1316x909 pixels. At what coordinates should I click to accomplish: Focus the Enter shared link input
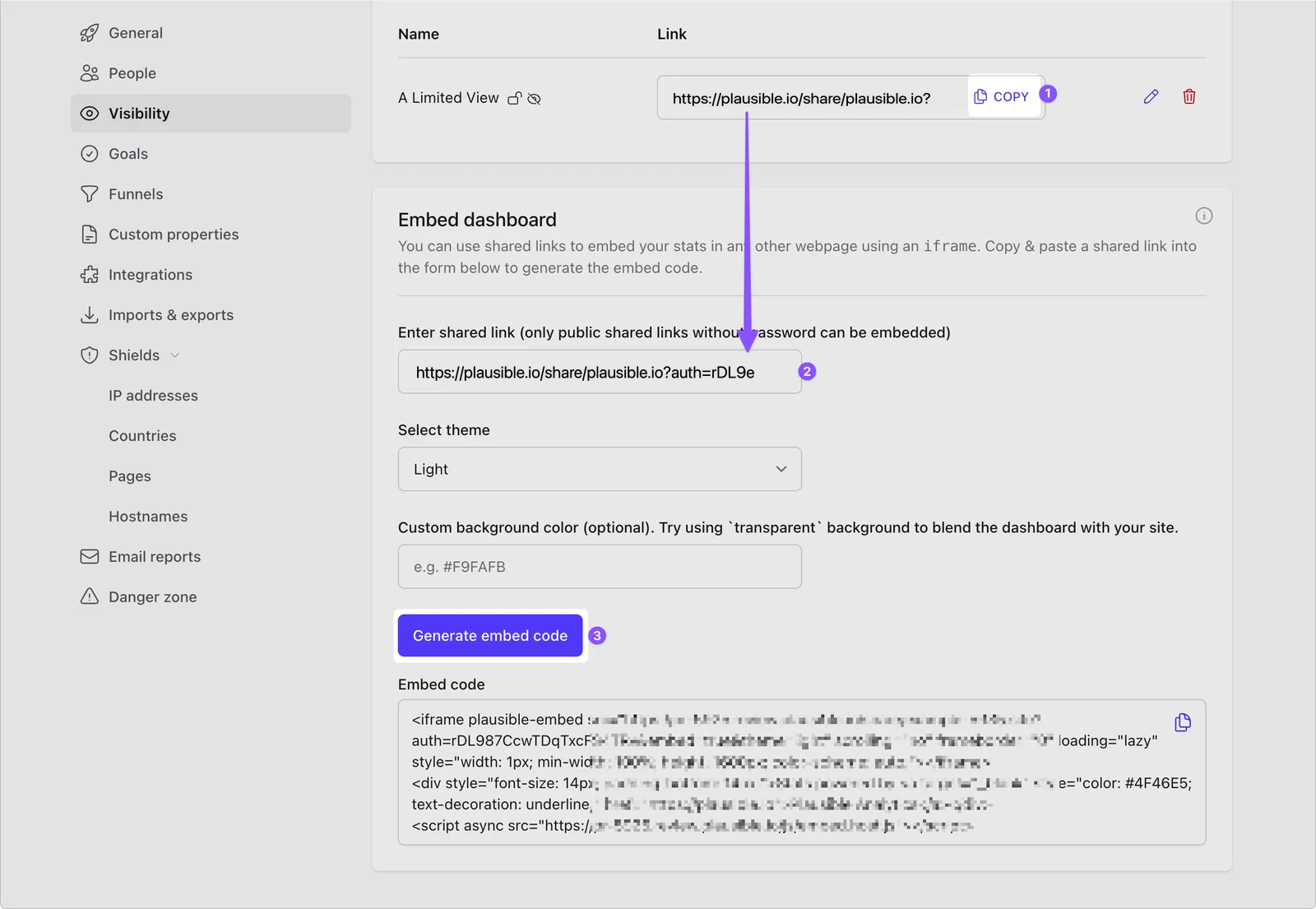[600, 372]
